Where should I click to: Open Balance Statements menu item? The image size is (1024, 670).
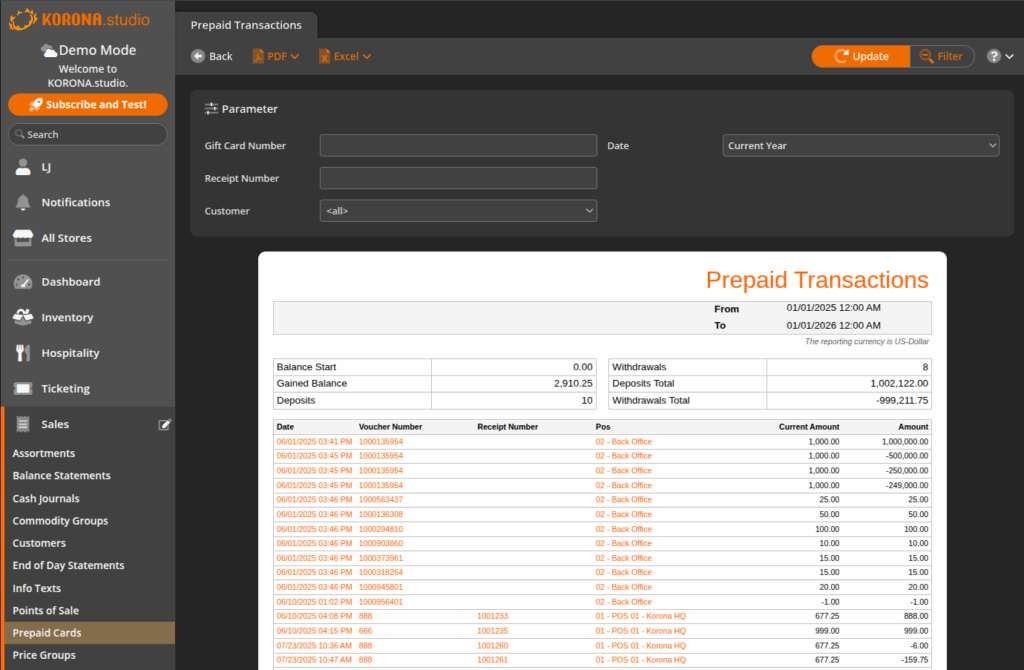pyautogui.click(x=61, y=475)
